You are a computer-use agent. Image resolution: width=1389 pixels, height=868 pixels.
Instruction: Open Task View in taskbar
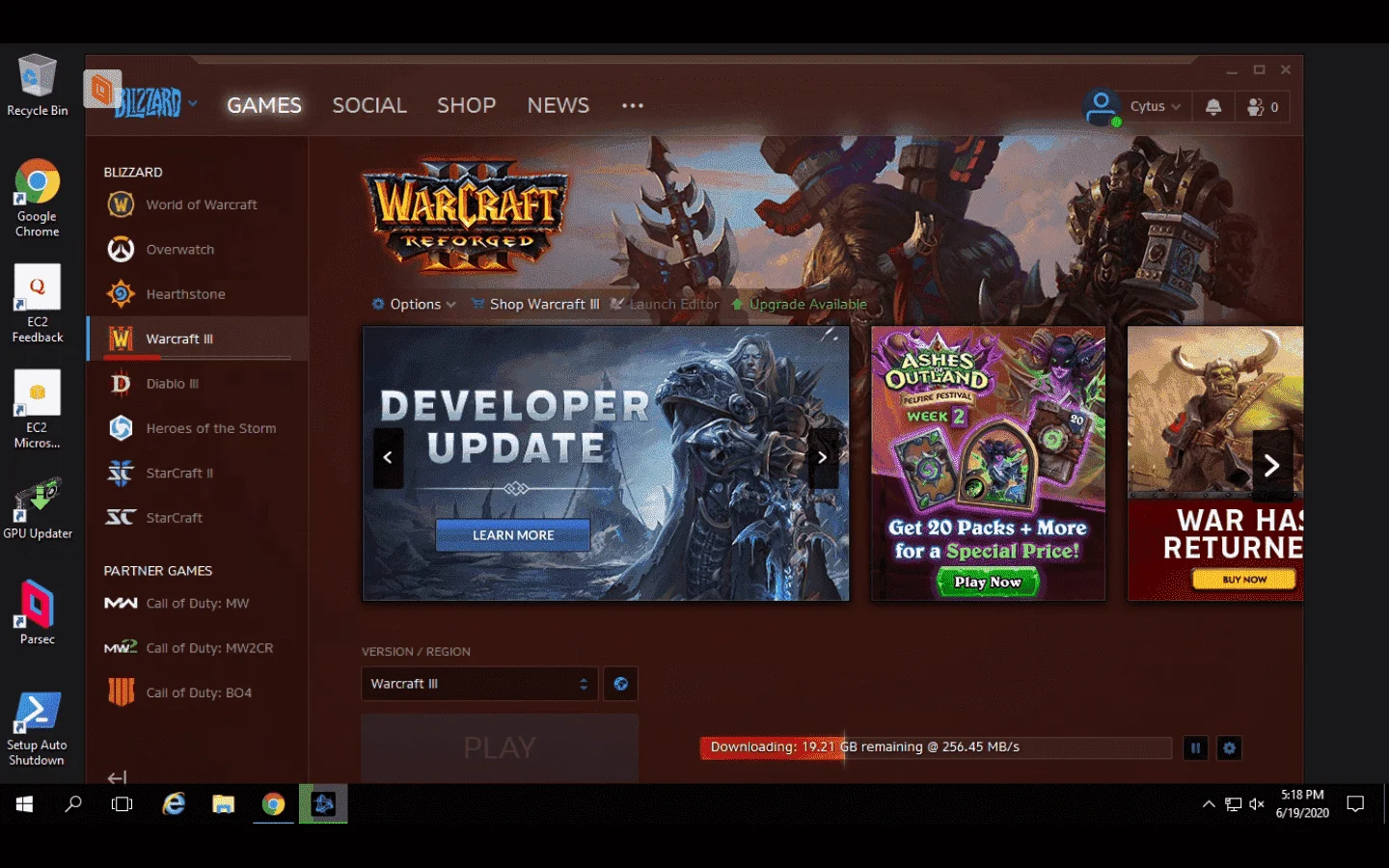123,803
